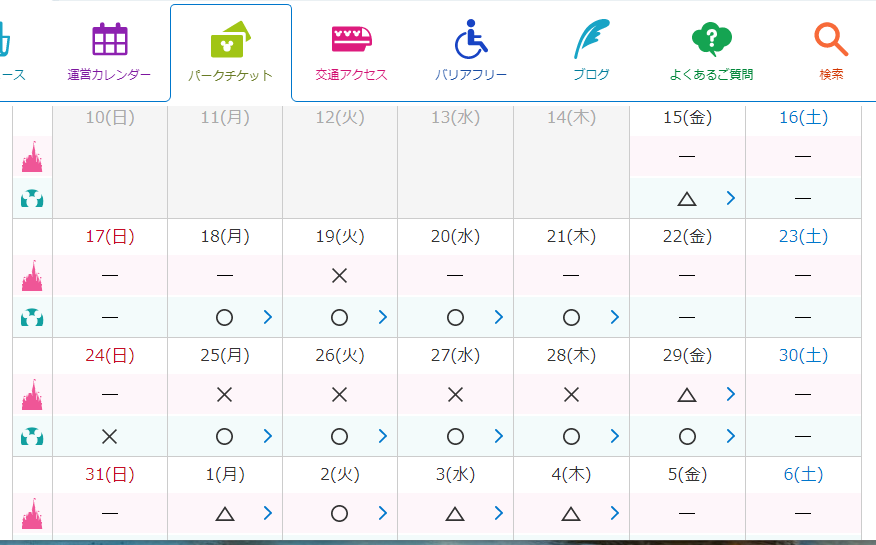Click the triangle availability on 1(月)
The width and height of the screenshot is (876, 545).
coord(225,513)
